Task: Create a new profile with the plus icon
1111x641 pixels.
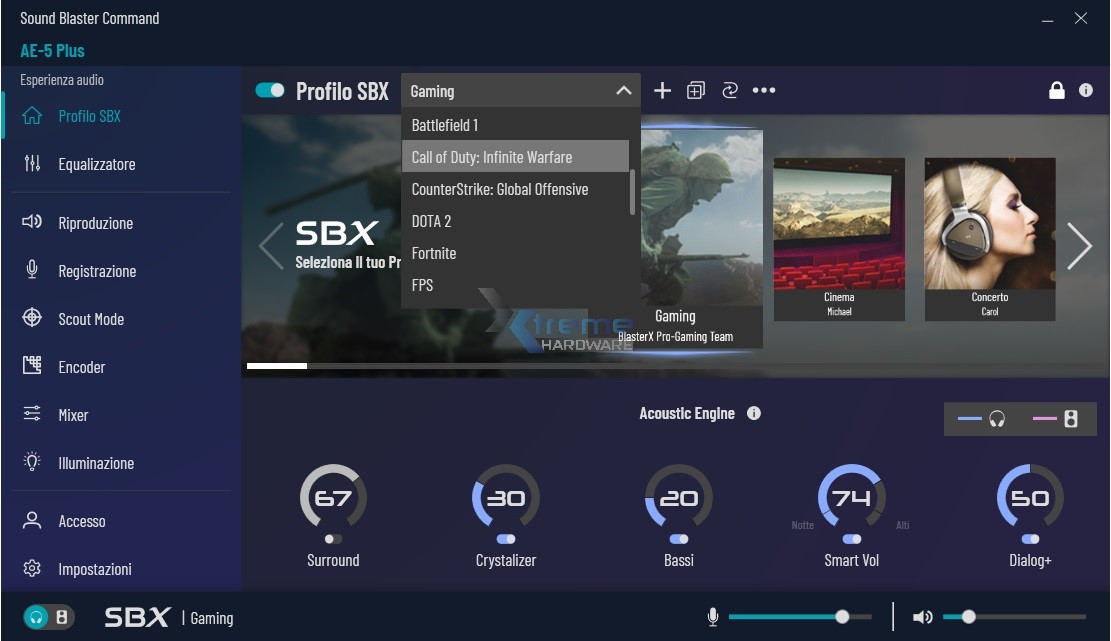Action: tap(662, 90)
